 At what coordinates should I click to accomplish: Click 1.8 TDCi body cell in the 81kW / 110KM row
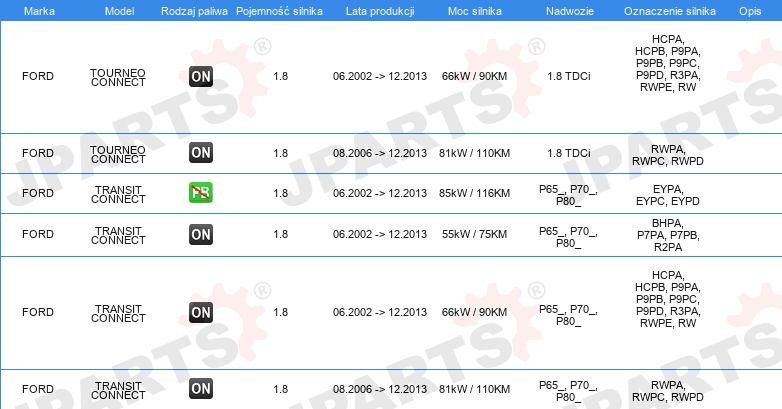click(569, 153)
